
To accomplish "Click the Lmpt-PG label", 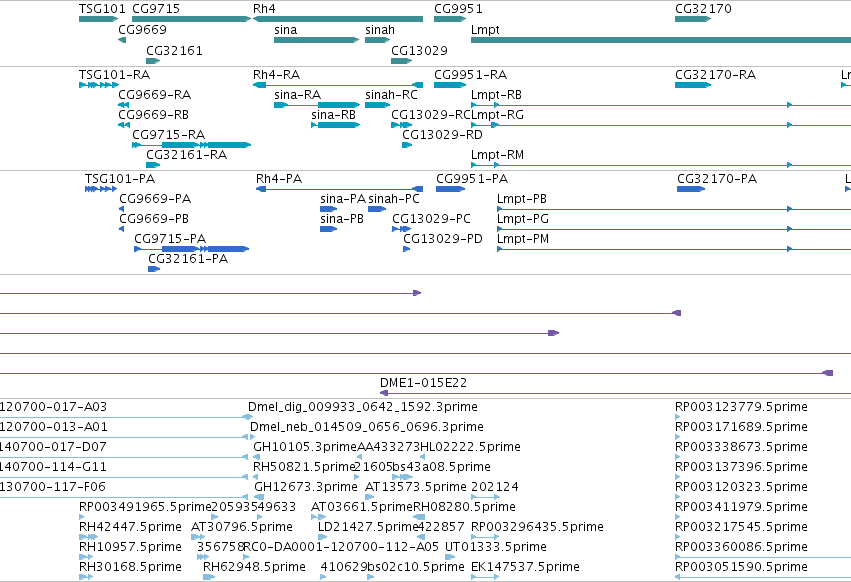I will click(x=523, y=219).
